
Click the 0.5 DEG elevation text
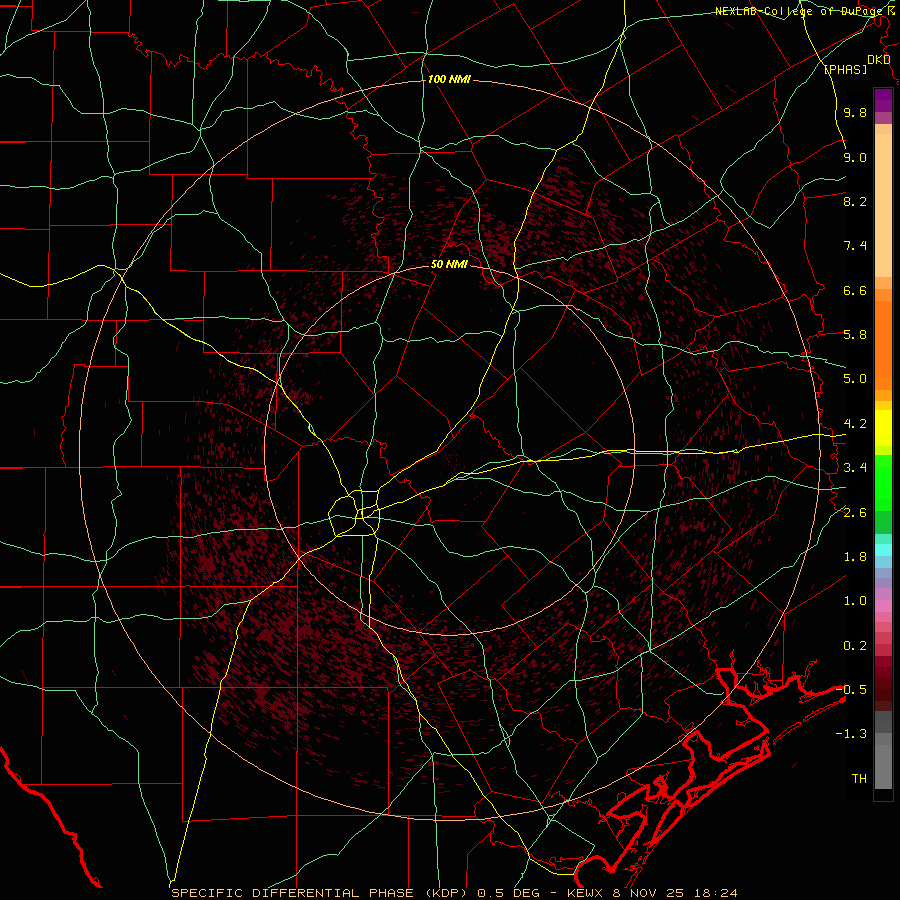(x=509, y=893)
